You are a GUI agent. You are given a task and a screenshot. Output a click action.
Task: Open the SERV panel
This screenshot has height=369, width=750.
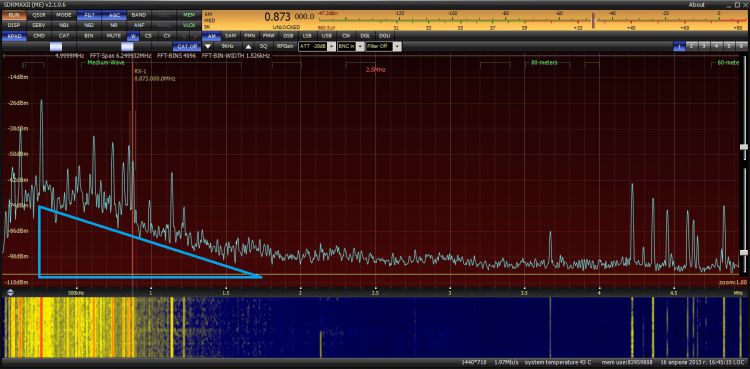point(39,25)
